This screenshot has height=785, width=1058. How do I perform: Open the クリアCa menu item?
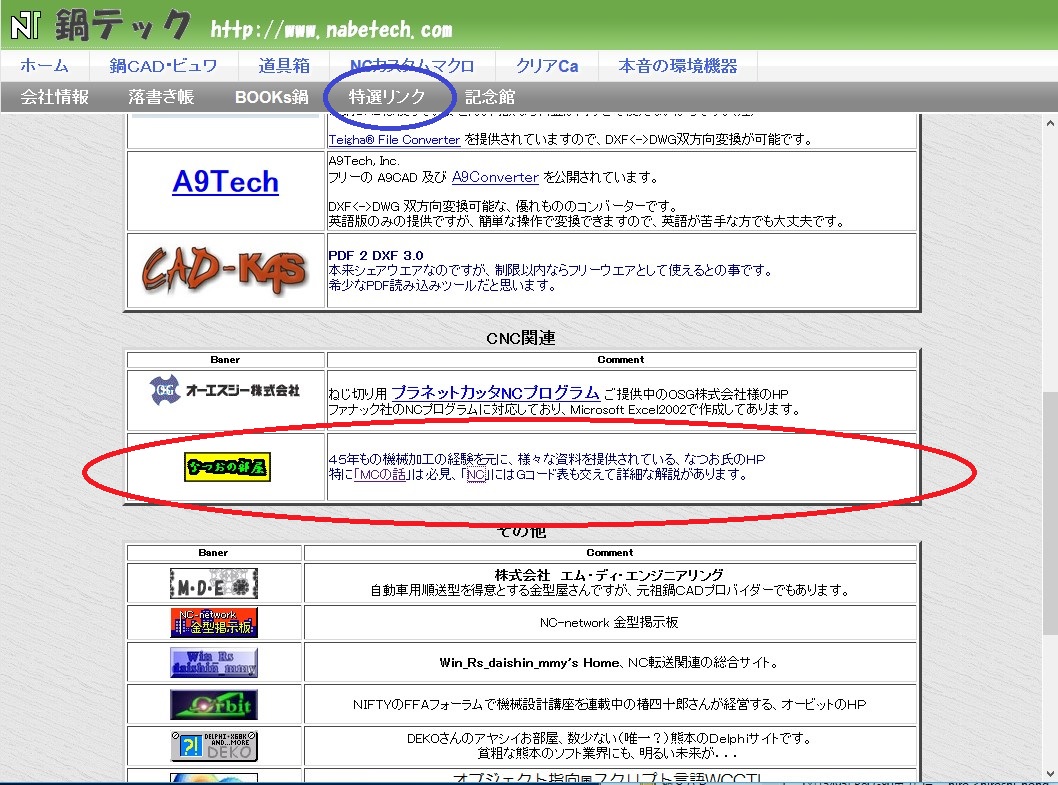coord(547,65)
